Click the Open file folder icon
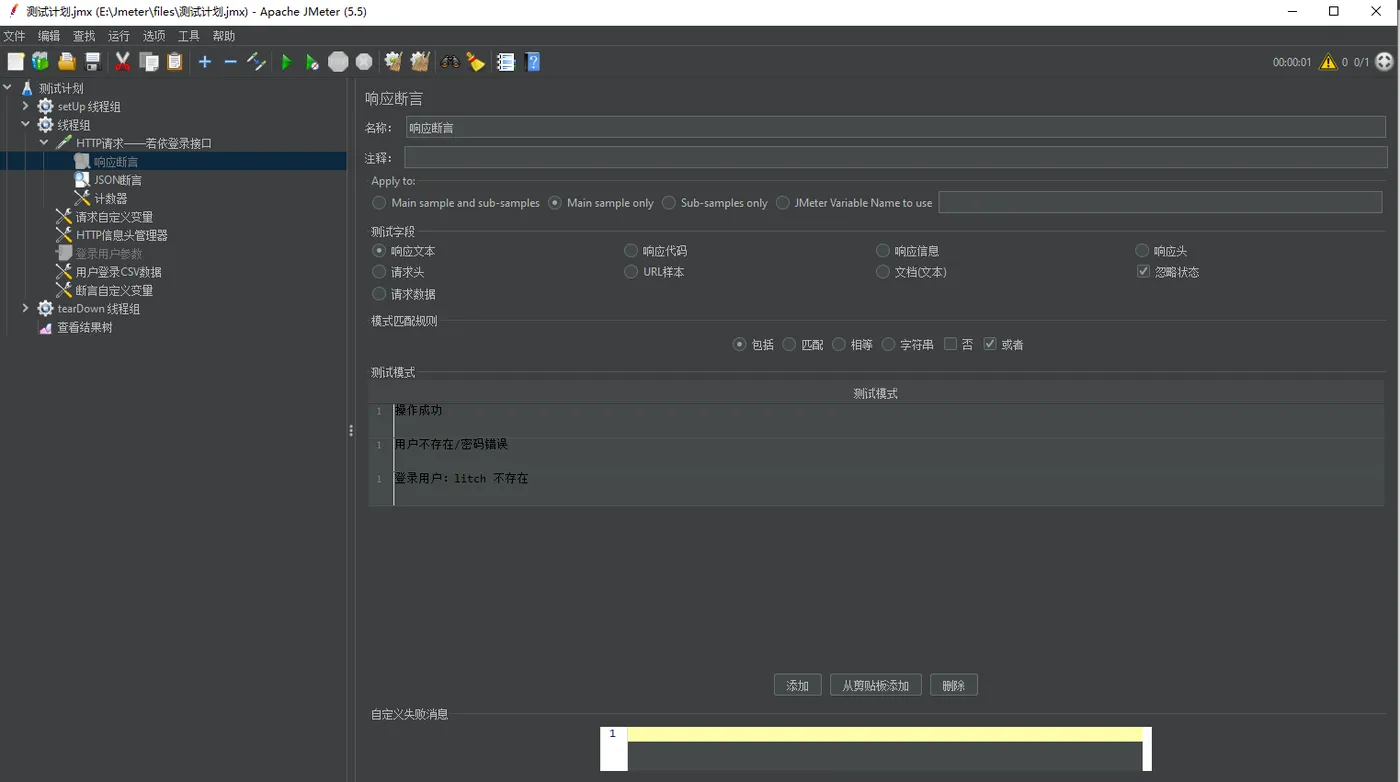The height and width of the screenshot is (782, 1400). tap(67, 62)
